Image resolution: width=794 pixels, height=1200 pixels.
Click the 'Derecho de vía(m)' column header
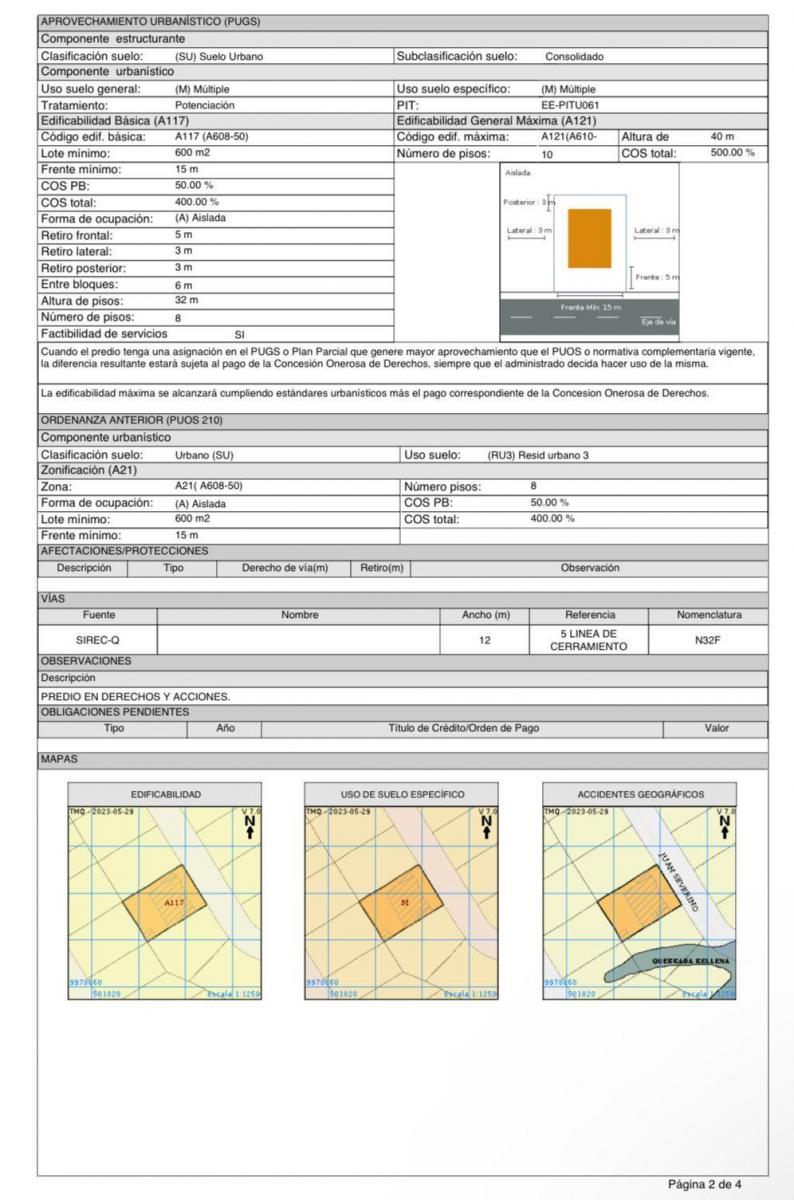[x=285, y=568]
